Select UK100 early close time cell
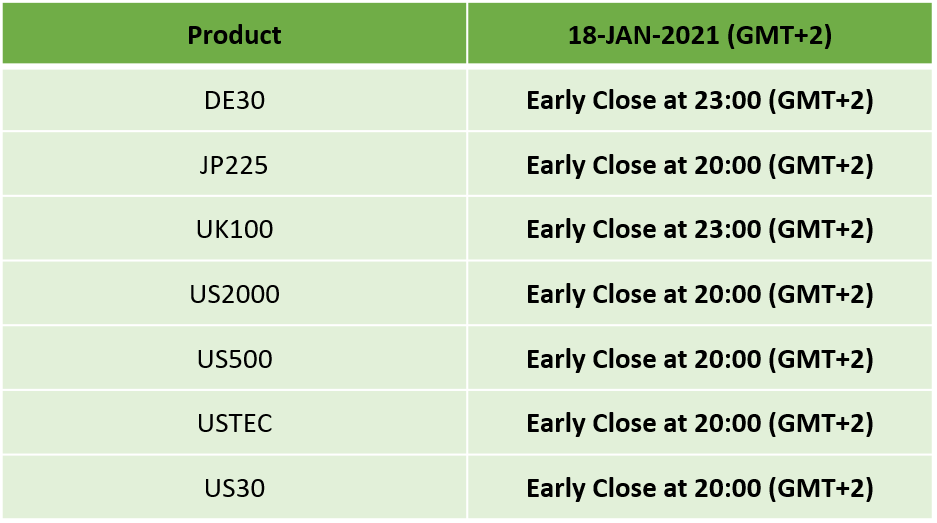The image size is (937, 523). point(700,229)
